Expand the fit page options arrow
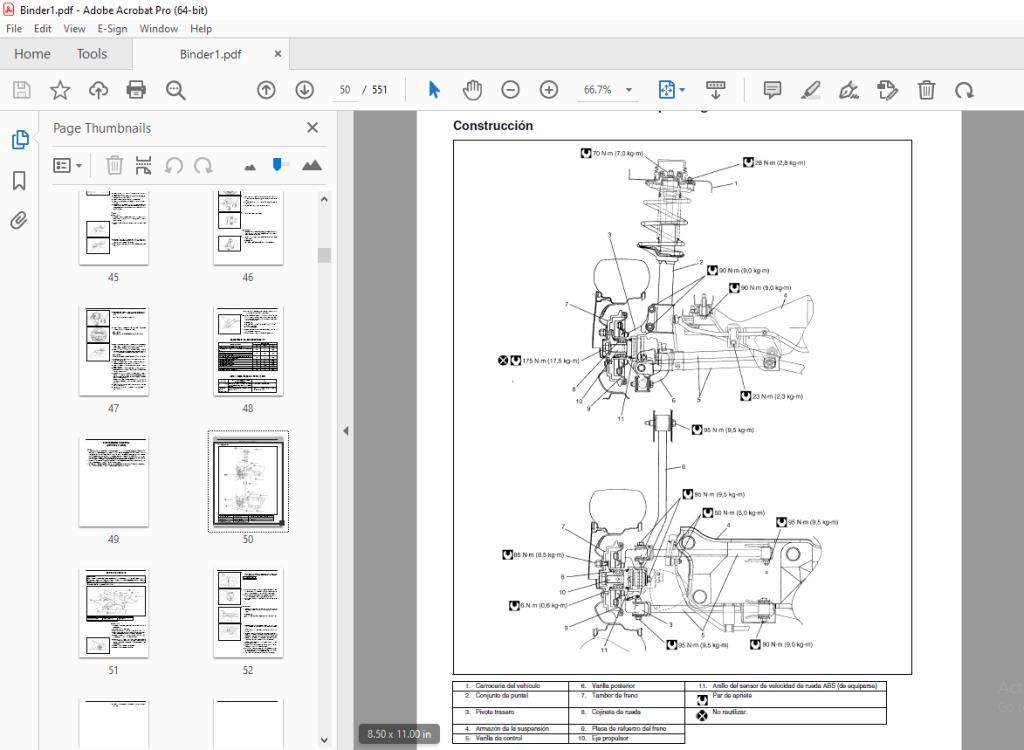 click(x=682, y=90)
